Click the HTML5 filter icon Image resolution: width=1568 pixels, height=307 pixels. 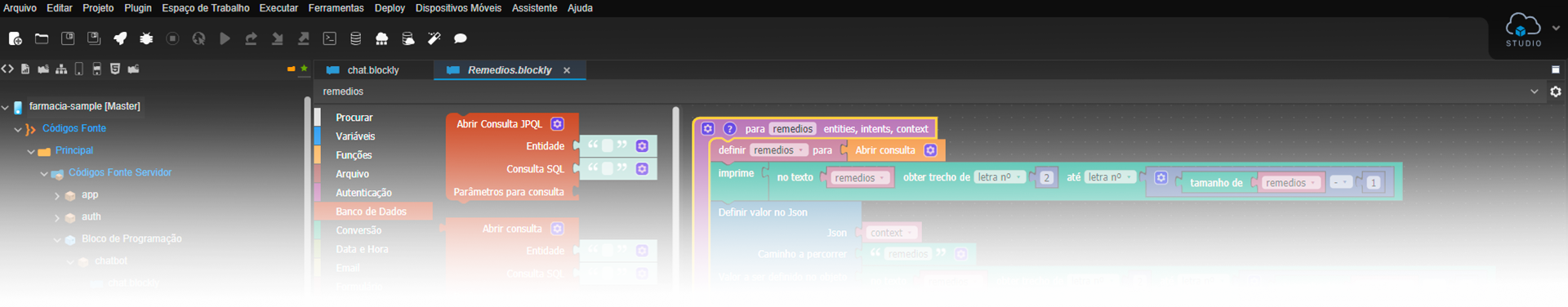click(x=115, y=69)
